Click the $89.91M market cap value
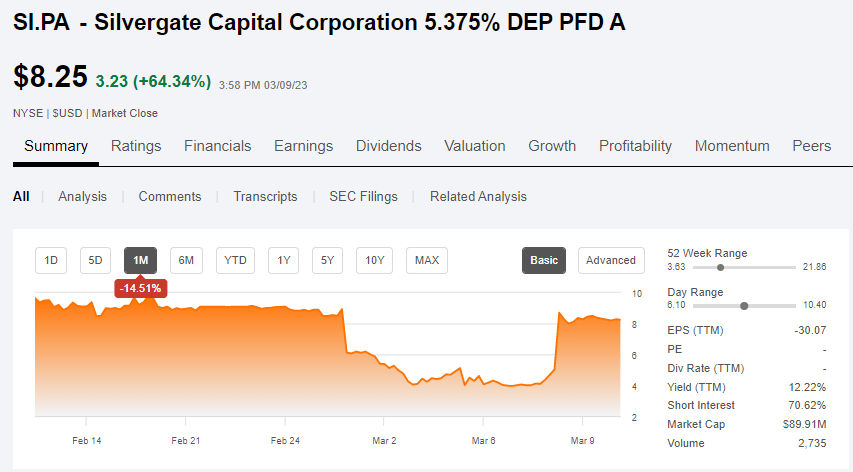This screenshot has width=853, height=472. (805, 424)
